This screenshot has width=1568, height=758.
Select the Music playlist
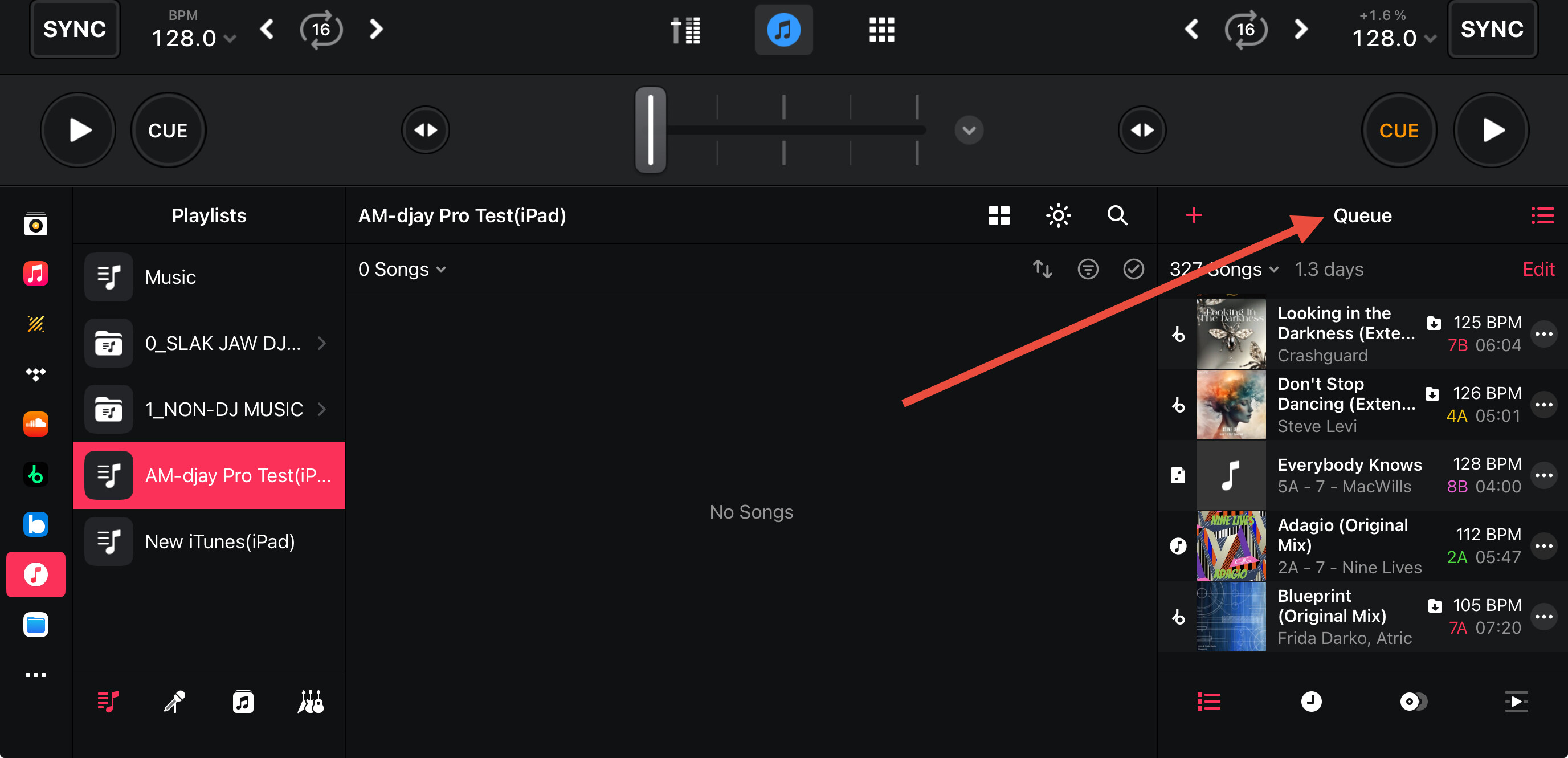tap(209, 277)
